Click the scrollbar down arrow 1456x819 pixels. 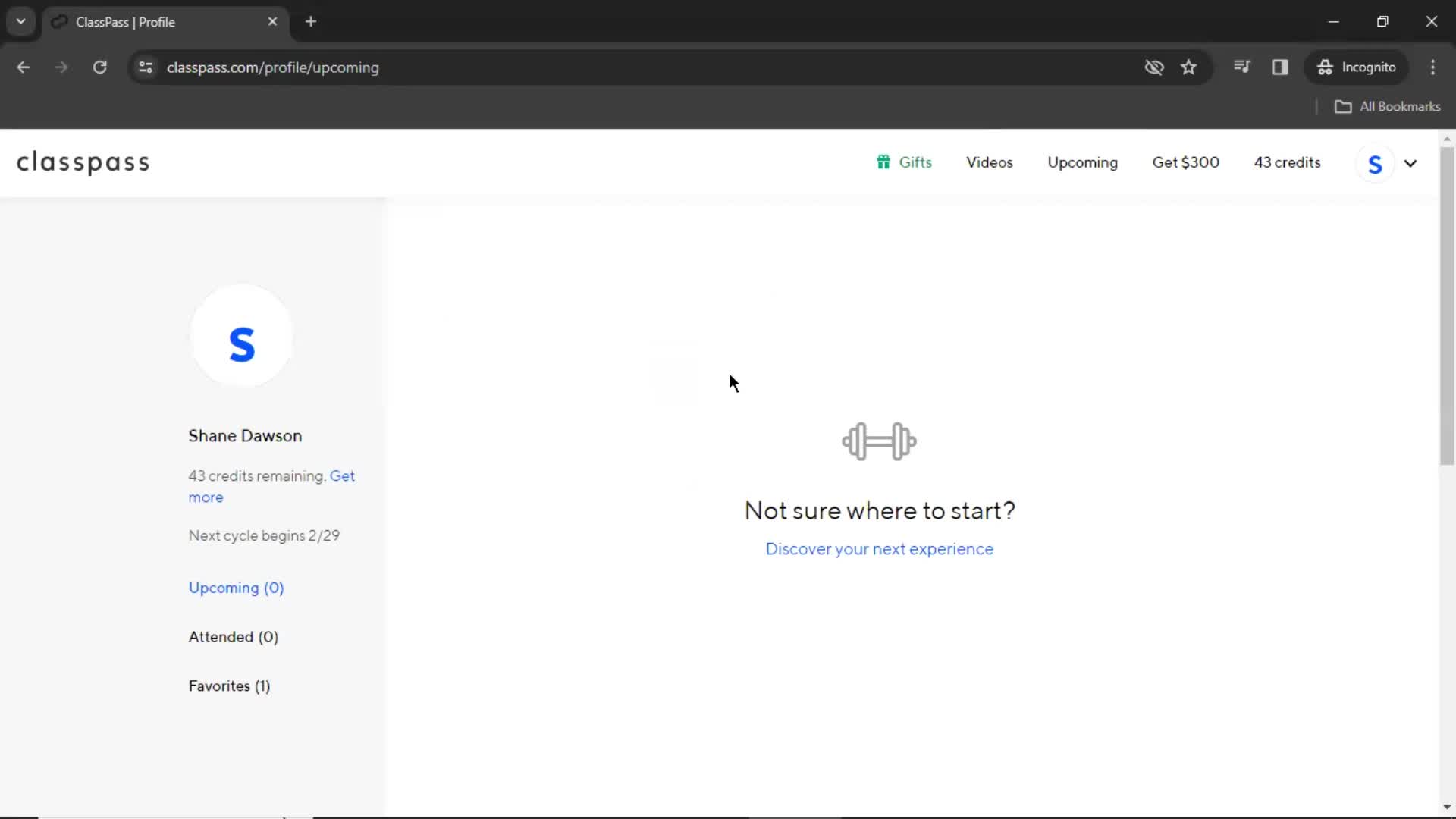(x=1447, y=808)
